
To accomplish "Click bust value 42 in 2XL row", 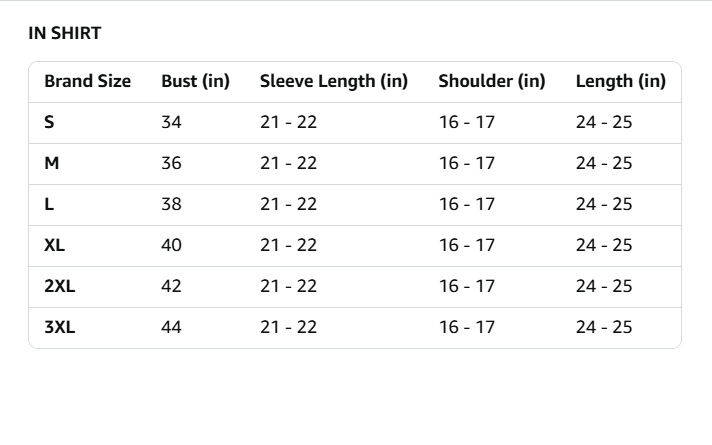I will [171, 286].
